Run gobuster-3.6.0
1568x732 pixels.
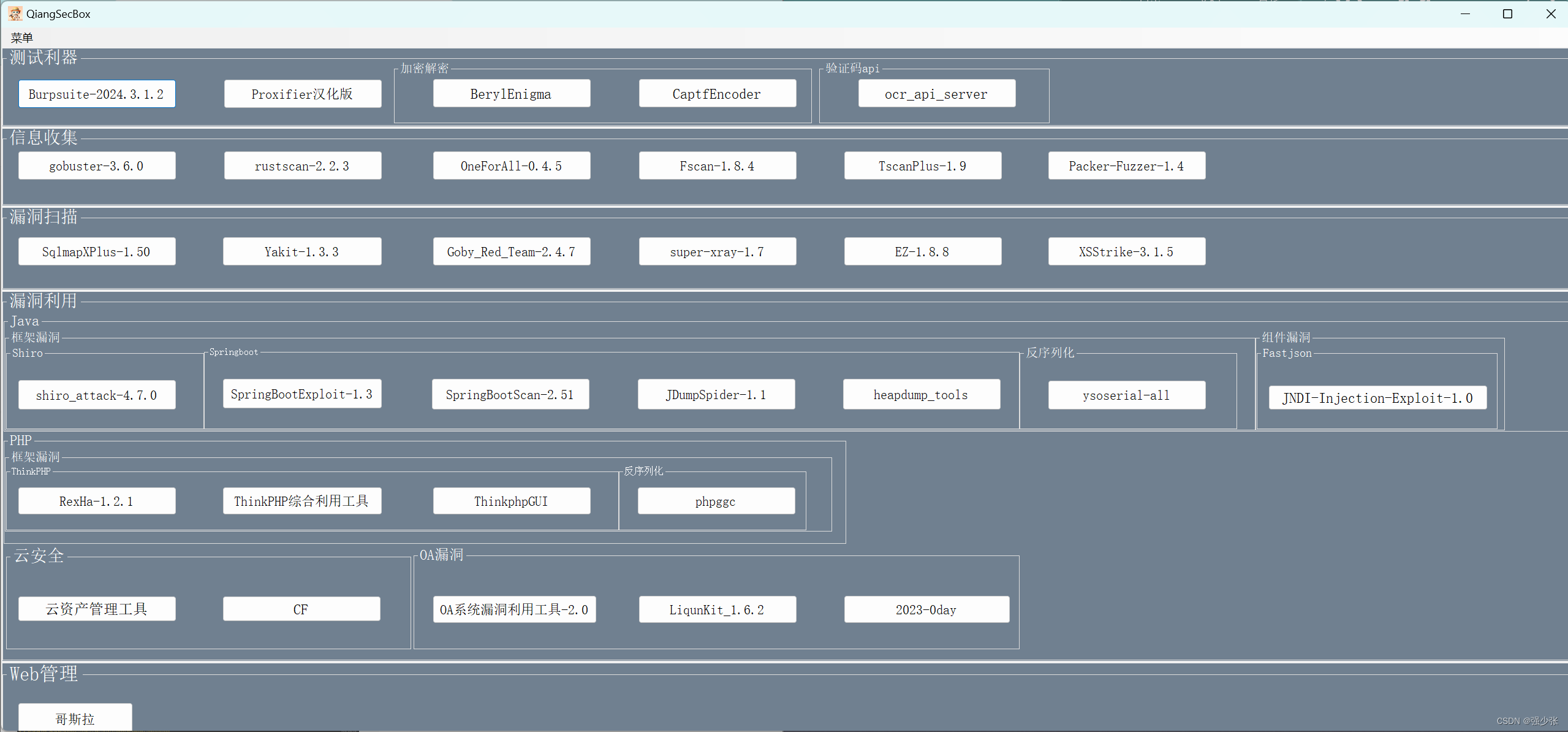click(97, 166)
